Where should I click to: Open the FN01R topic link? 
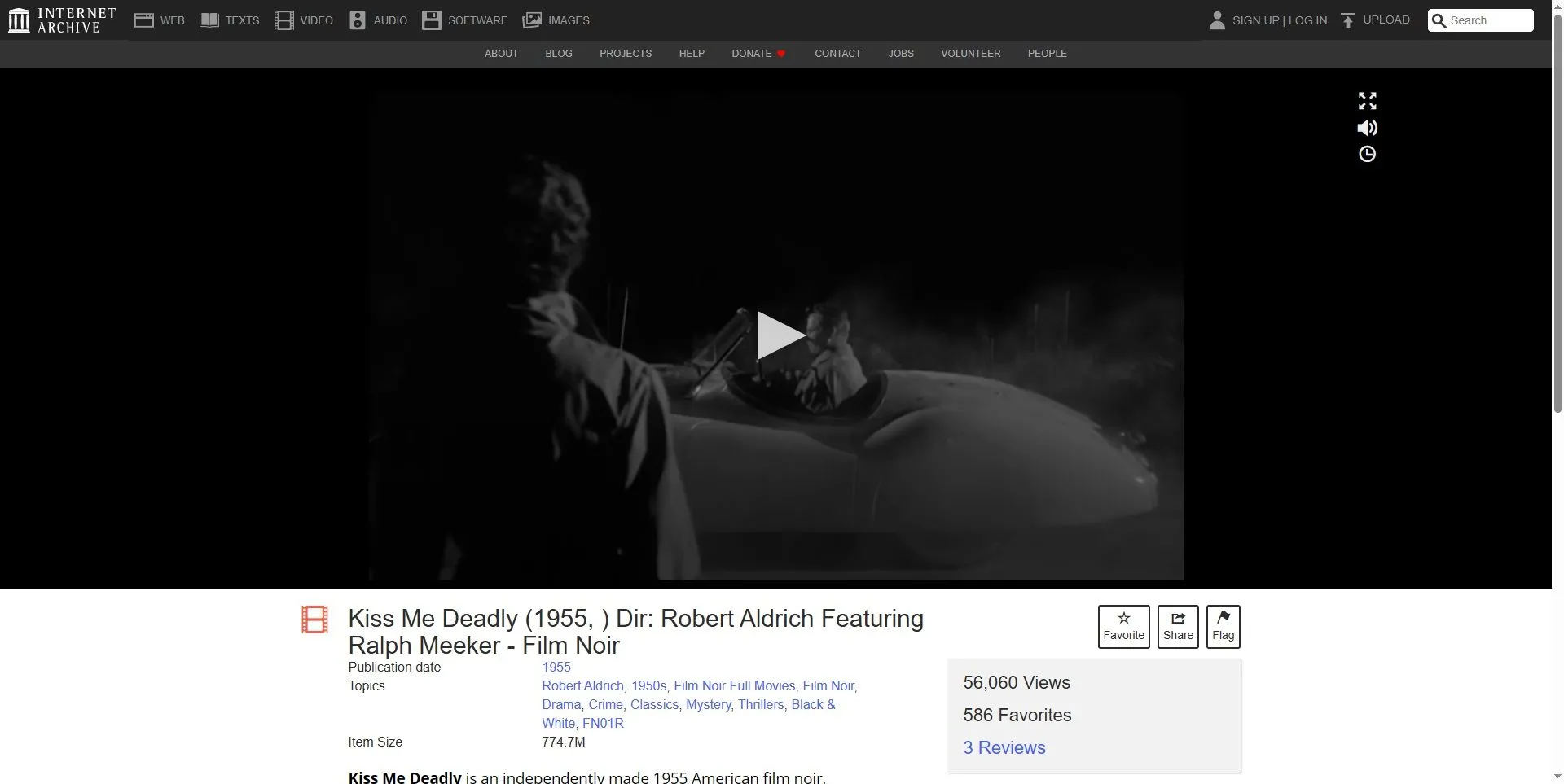click(x=603, y=723)
